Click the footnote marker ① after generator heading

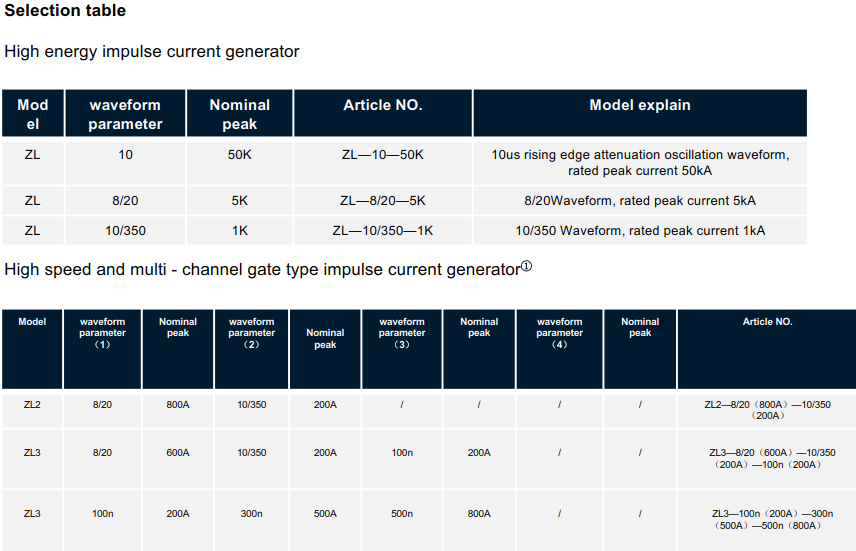(x=526, y=266)
